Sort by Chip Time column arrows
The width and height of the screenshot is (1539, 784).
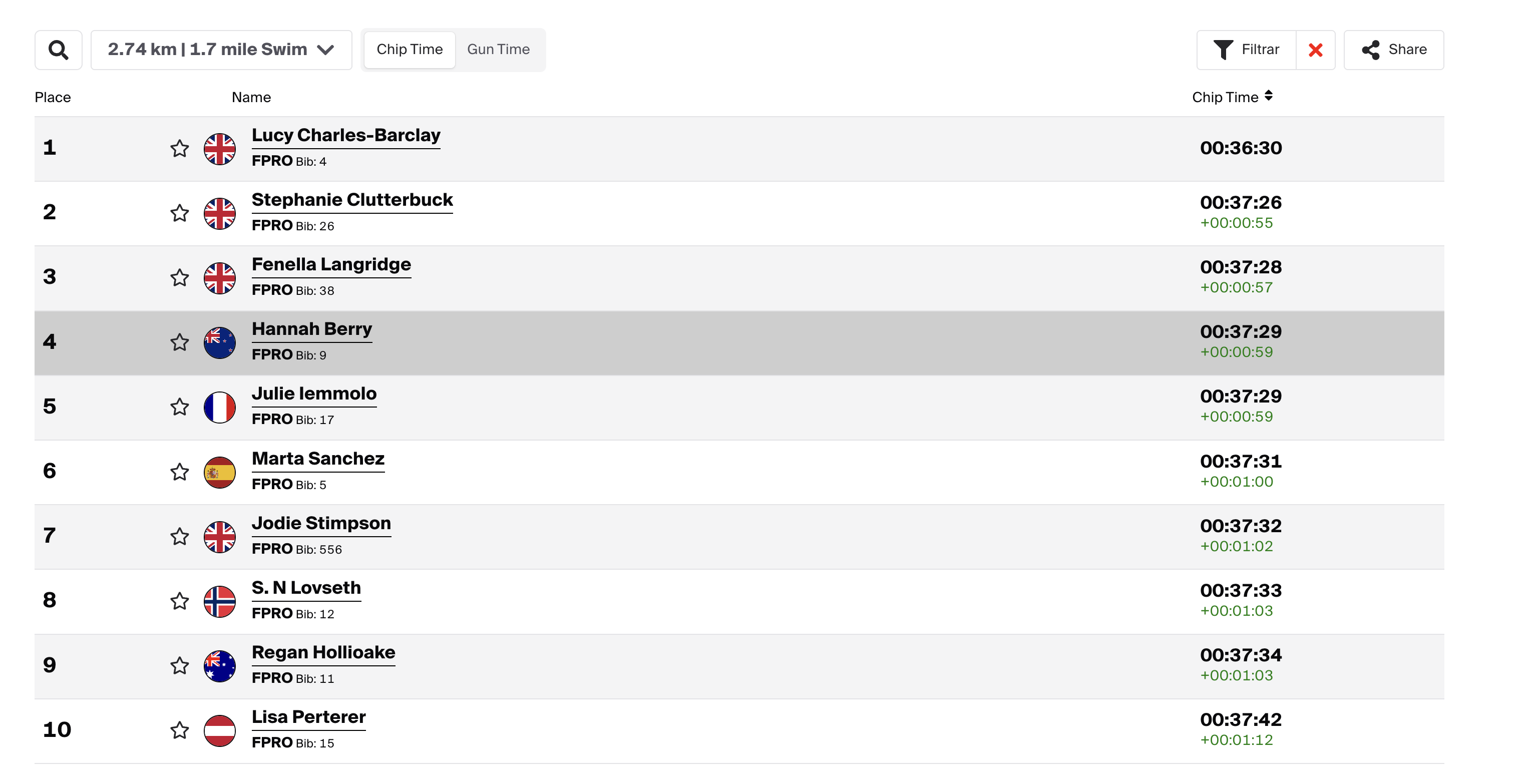(1268, 96)
